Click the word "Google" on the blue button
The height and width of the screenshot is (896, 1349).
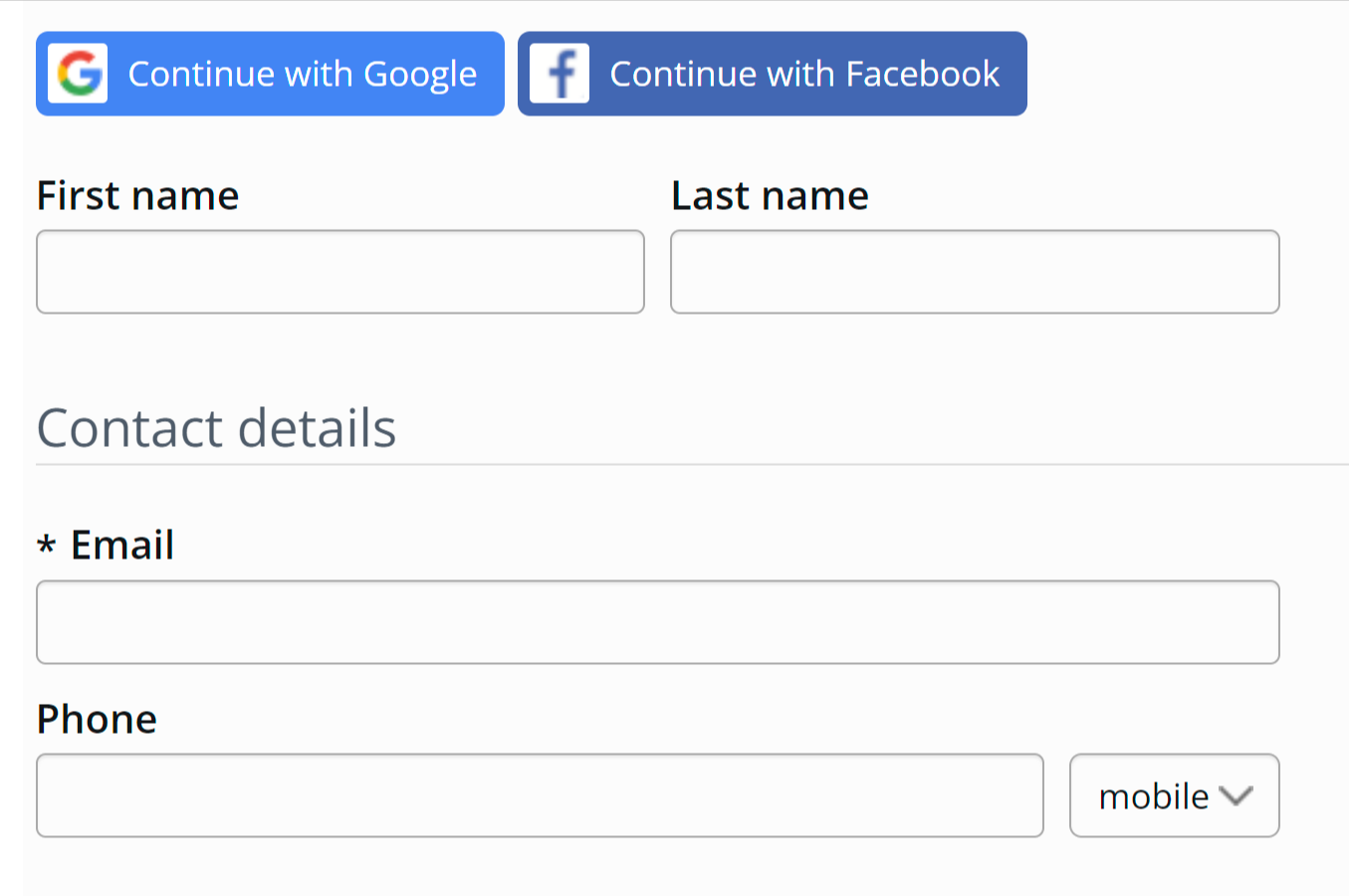[420, 75]
